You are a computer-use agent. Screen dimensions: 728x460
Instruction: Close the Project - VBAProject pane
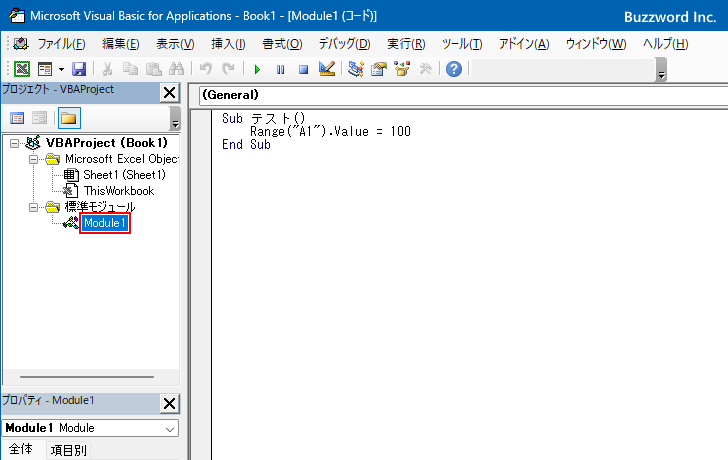click(x=170, y=92)
